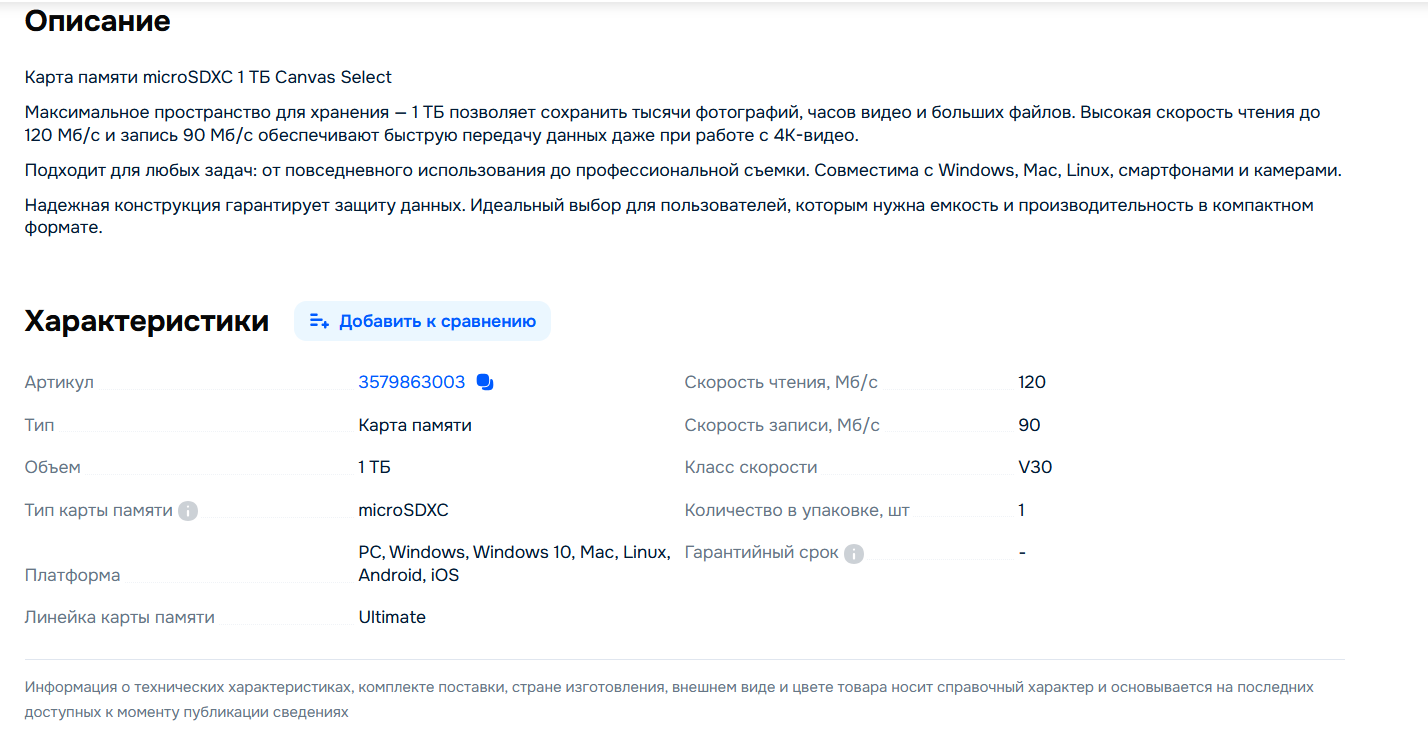Screen dimensions: 1428x733
Task: Click the Ultimate memory card line value
Action: tap(392, 617)
